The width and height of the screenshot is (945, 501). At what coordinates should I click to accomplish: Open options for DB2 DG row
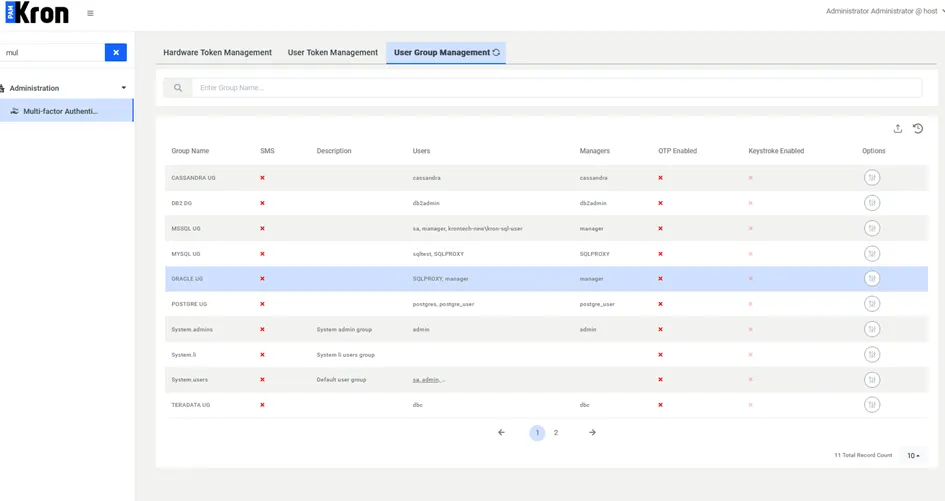872,203
